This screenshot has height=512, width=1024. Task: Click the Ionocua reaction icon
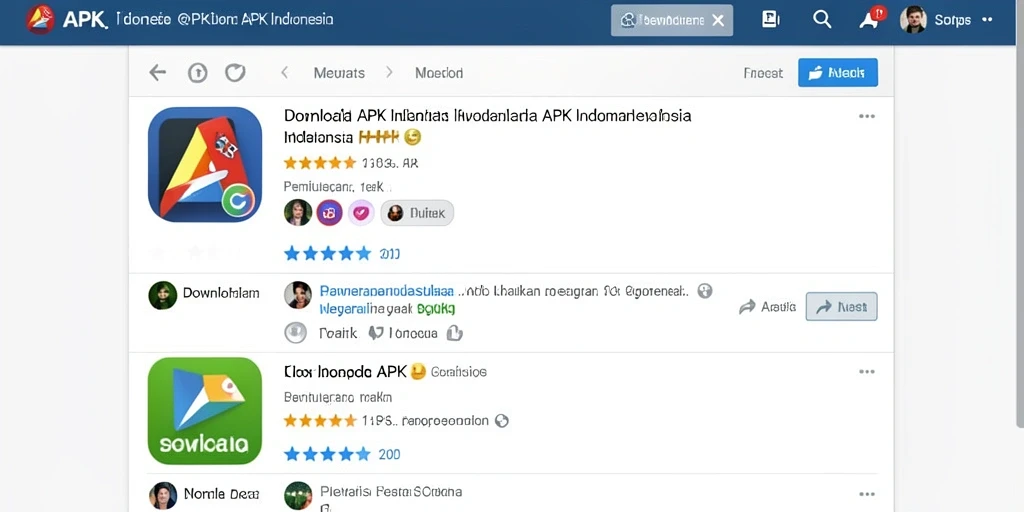coord(376,334)
